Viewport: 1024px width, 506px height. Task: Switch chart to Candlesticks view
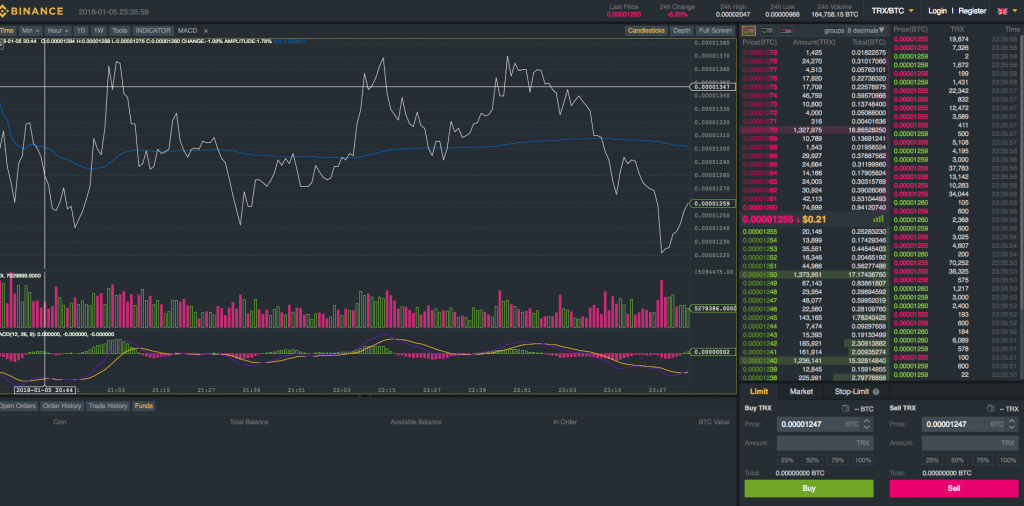(645, 31)
